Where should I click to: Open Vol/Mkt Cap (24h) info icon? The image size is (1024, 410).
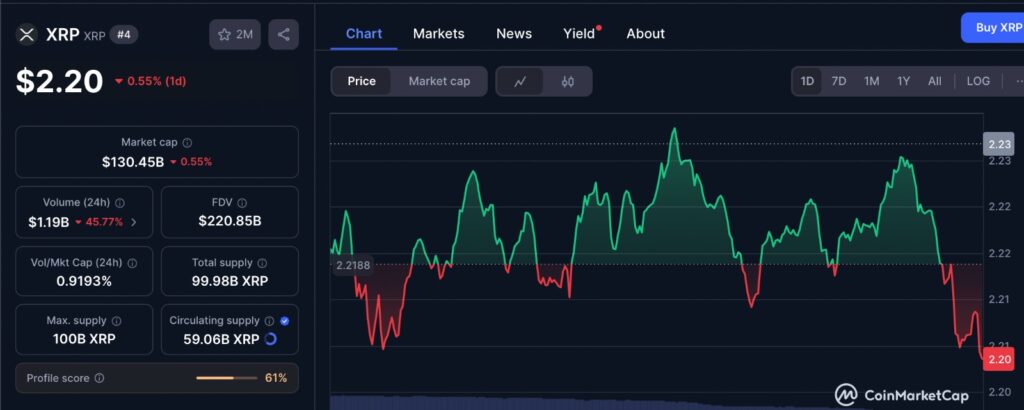pyautogui.click(x=132, y=263)
